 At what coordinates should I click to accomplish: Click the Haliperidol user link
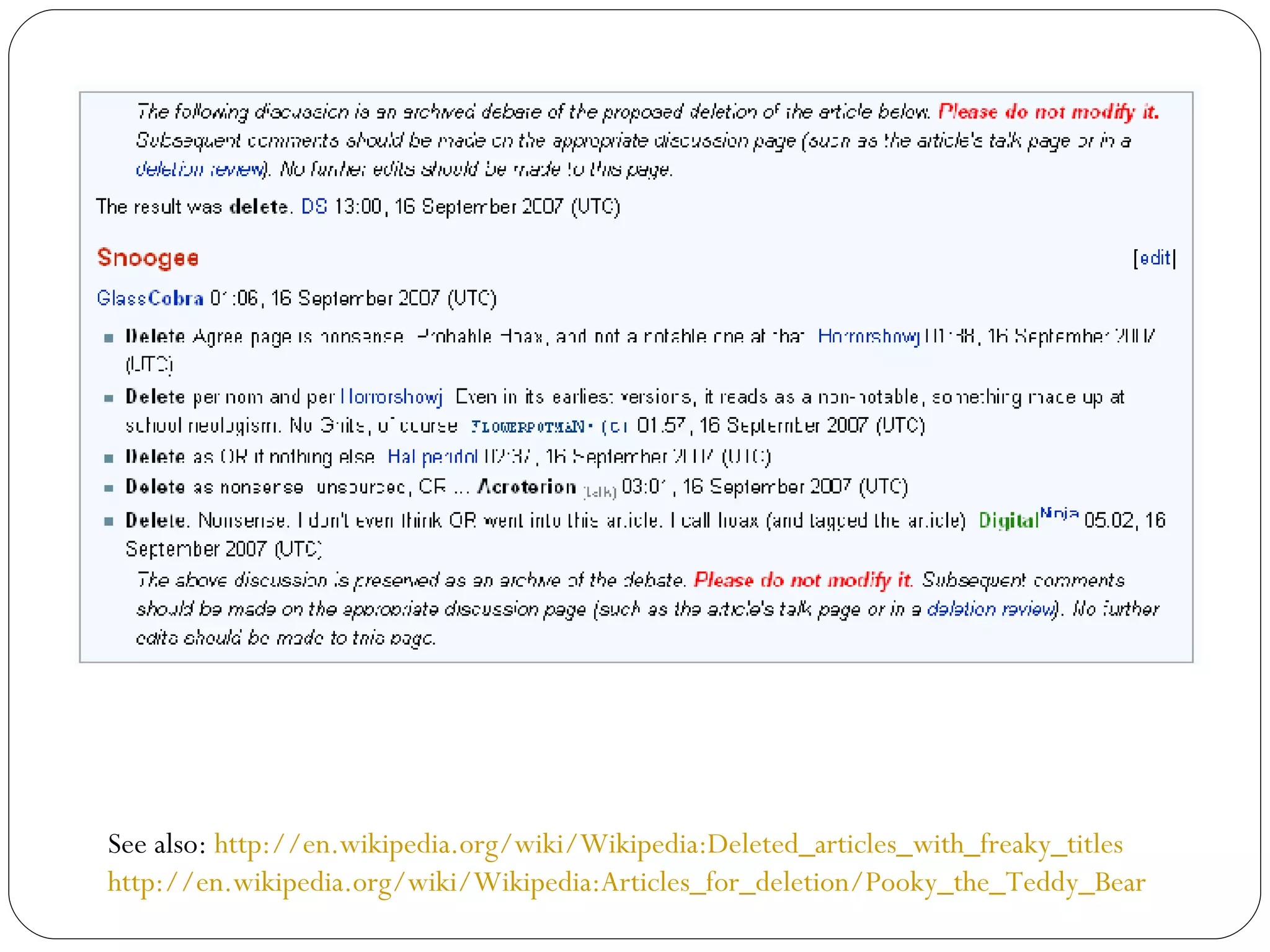click(432, 457)
